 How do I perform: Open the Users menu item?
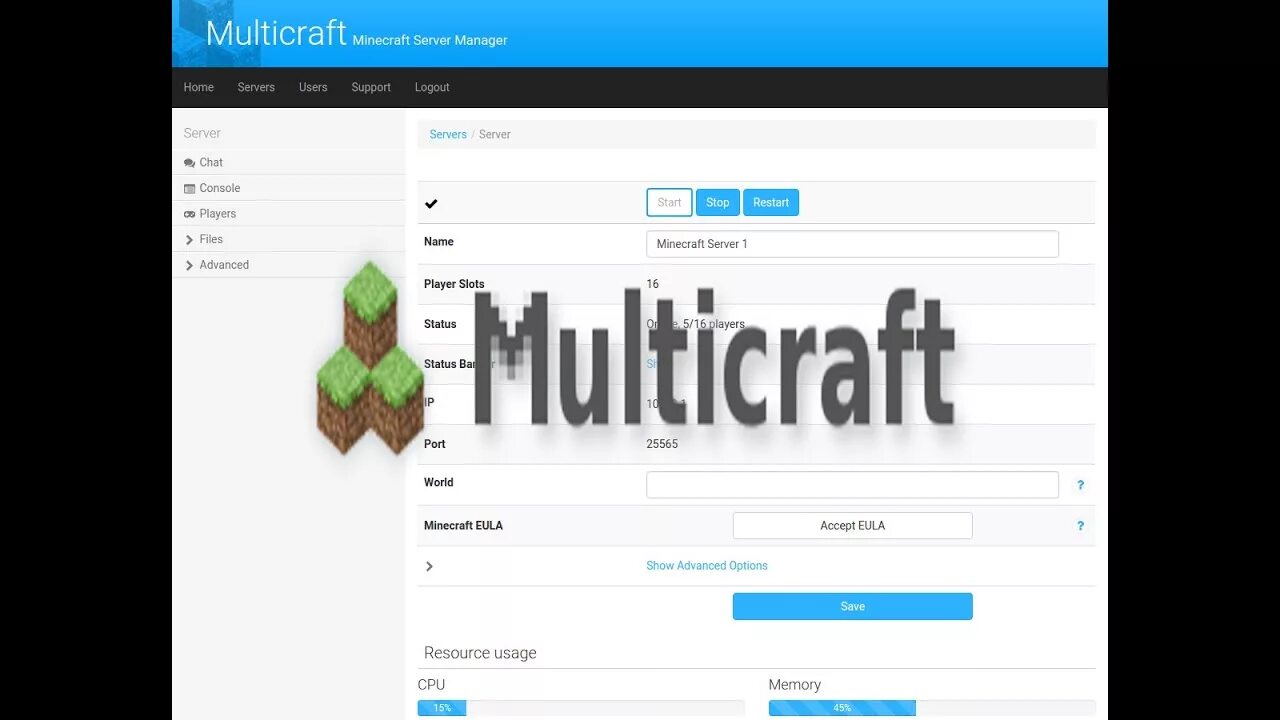pyautogui.click(x=313, y=87)
